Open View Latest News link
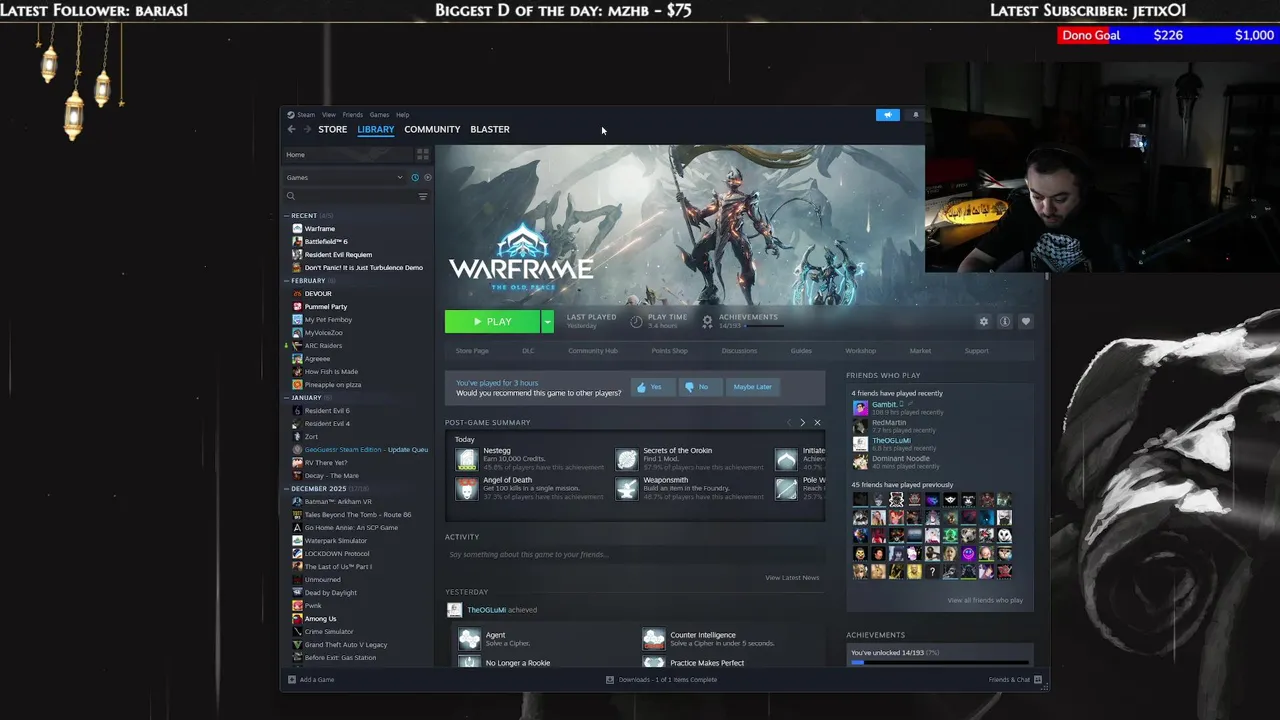The height and width of the screenshot is (720, 1280). point(792,578)
